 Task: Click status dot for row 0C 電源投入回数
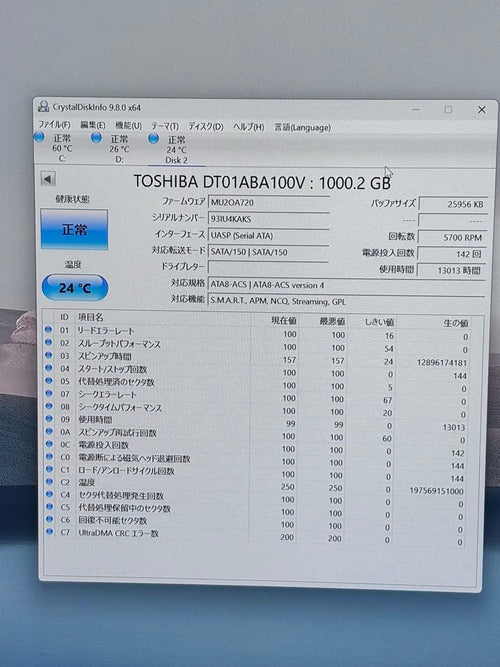pyautogui.click(x=49, y=444)
